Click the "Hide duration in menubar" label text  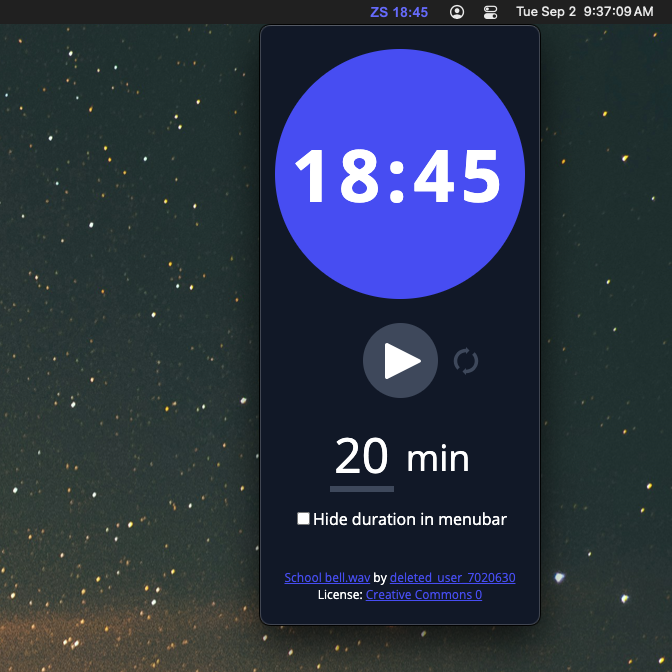(410, 519)
